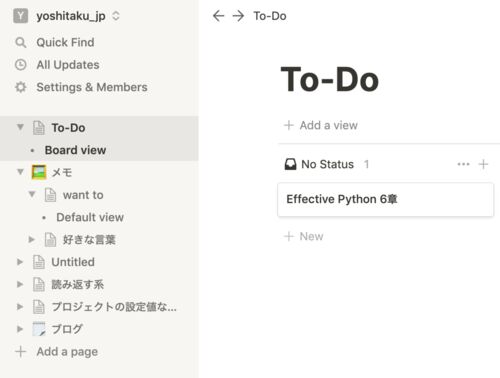Click the back arrow navigation icon

pos(218,16)
